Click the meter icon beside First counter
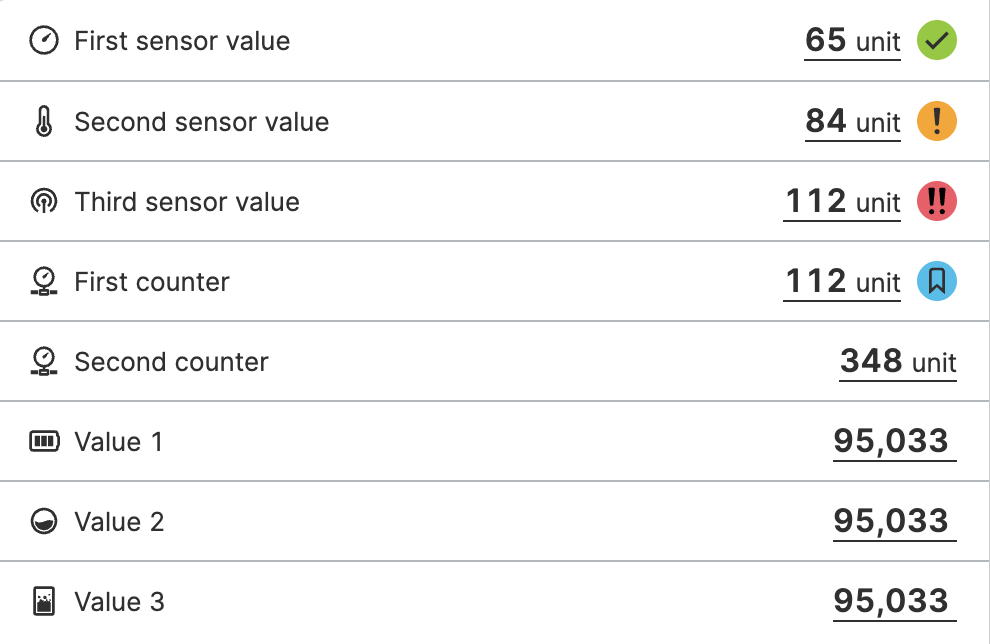The width and height of the screenshot is (990, 644). (x=44, y=282)
